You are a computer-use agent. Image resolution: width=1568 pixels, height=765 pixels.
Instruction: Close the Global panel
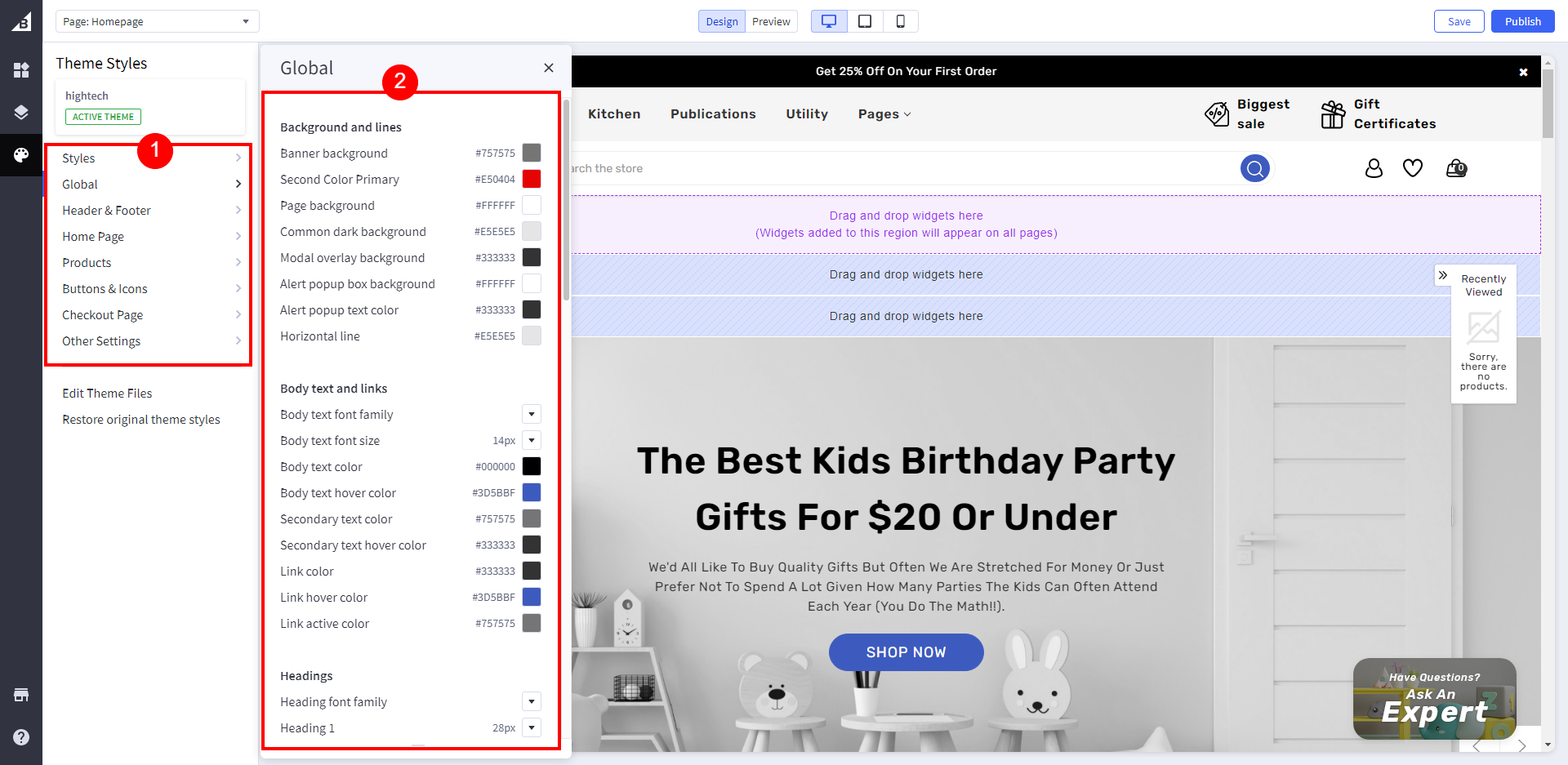[x=549, y=68]
